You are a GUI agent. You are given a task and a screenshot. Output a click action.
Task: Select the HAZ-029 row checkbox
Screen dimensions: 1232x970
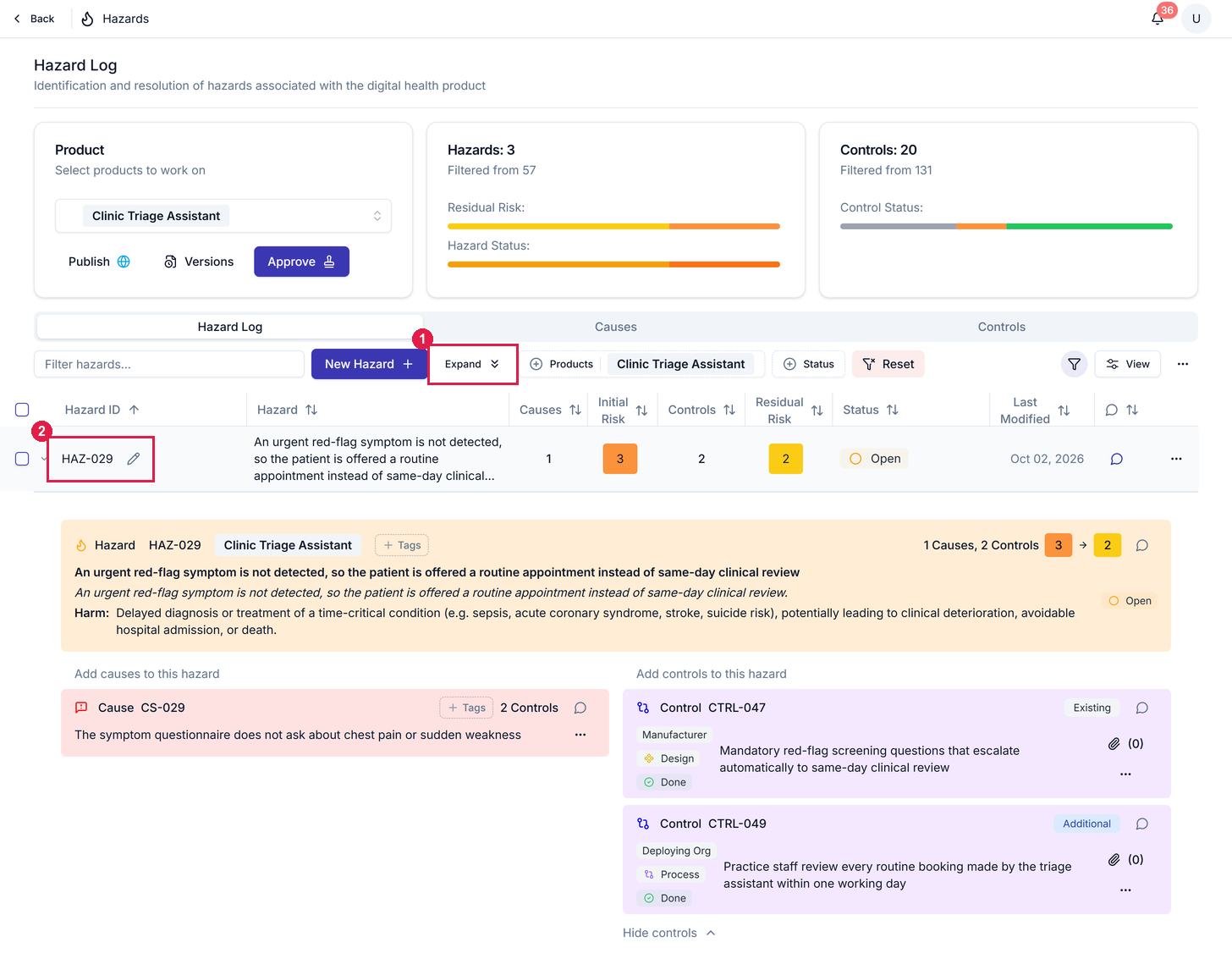pos(22,459)
